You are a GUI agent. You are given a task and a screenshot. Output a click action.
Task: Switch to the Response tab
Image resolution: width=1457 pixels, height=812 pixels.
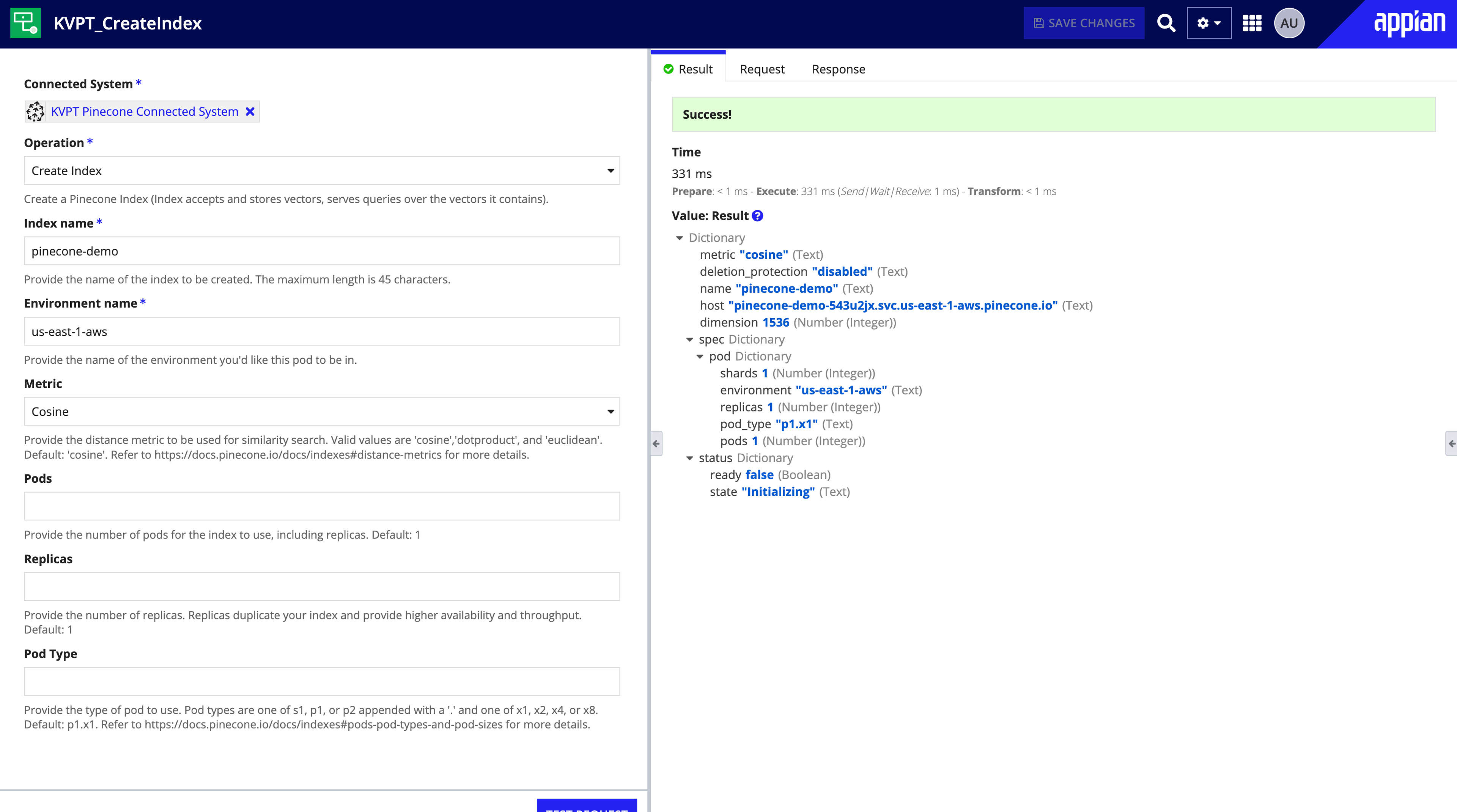point(838,69)
